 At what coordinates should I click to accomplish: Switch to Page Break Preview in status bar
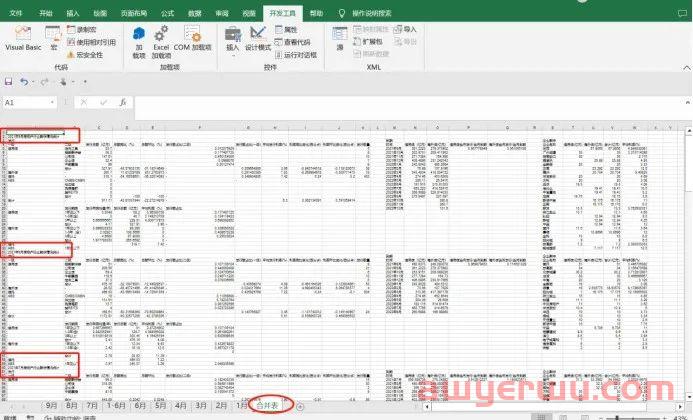585,417
